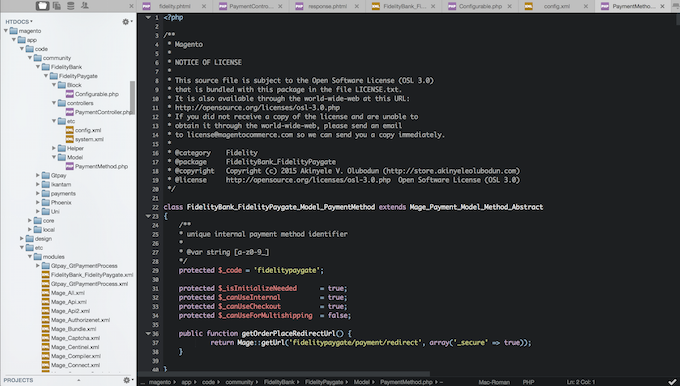Image resolution: width=680 pixels, height=386 pixels.
Task: Select Mage_Authorizenet.xml in the file tree
Action: [x=80, y=320]
